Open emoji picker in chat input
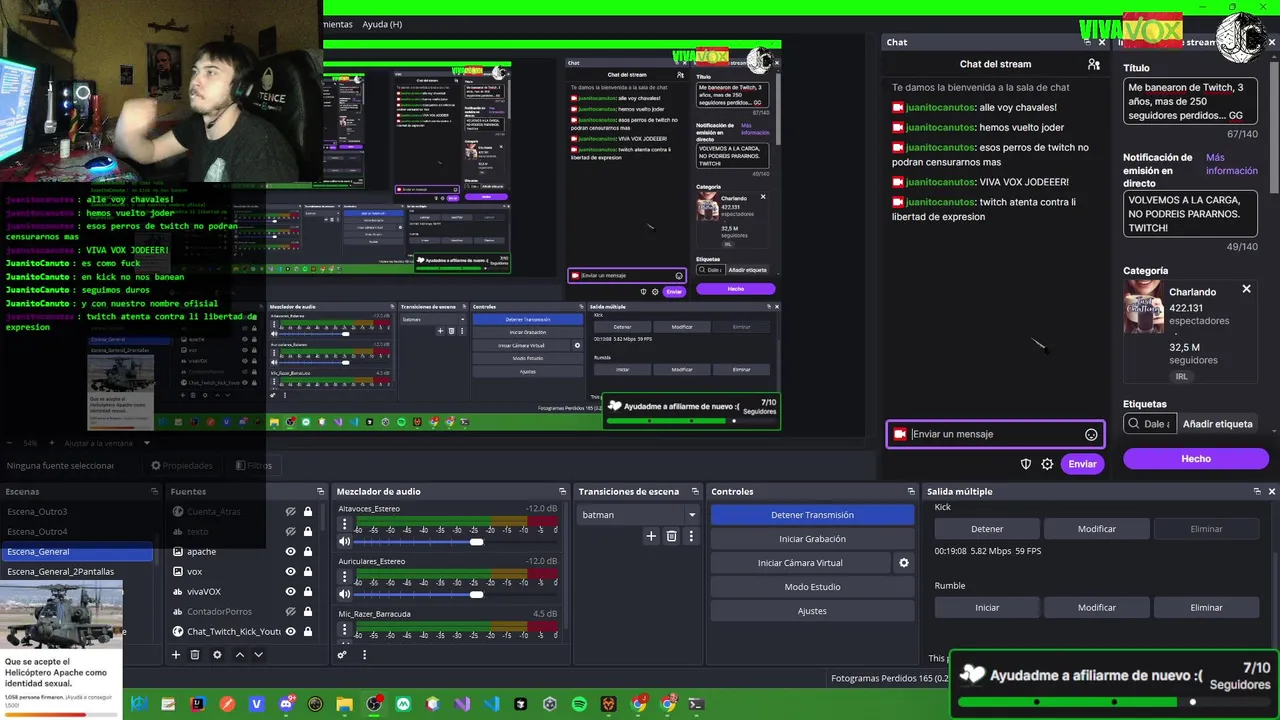Screen dimensions: 1280x720 click(1091, 434)
